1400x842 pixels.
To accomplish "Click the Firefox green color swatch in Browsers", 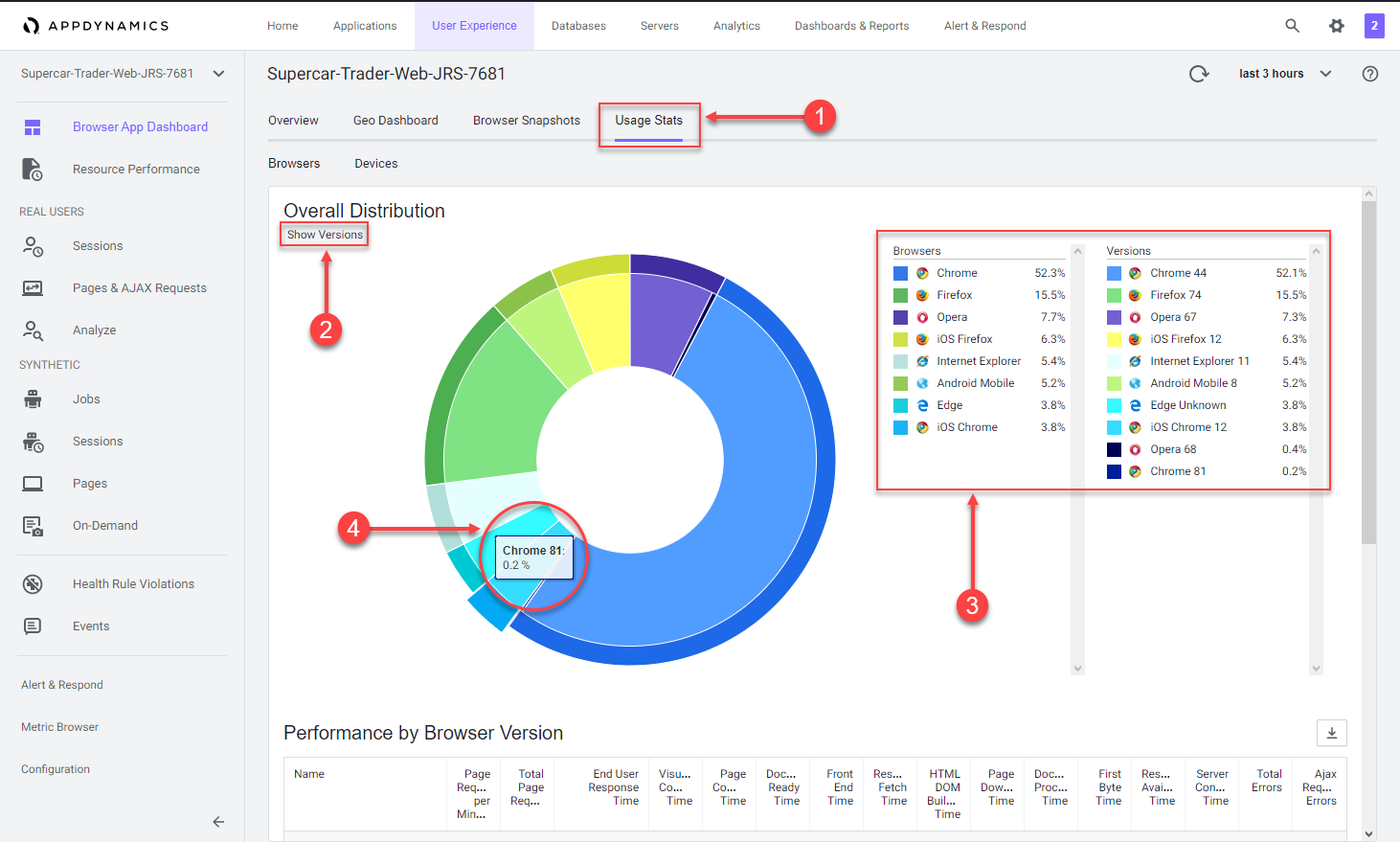I will click(900, 295).
